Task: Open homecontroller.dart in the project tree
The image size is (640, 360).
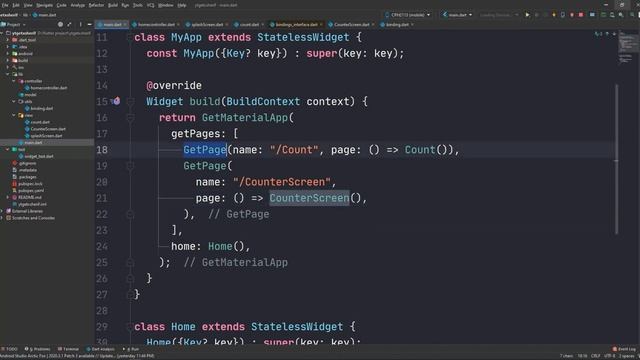Action: click(x=48, y=88)
